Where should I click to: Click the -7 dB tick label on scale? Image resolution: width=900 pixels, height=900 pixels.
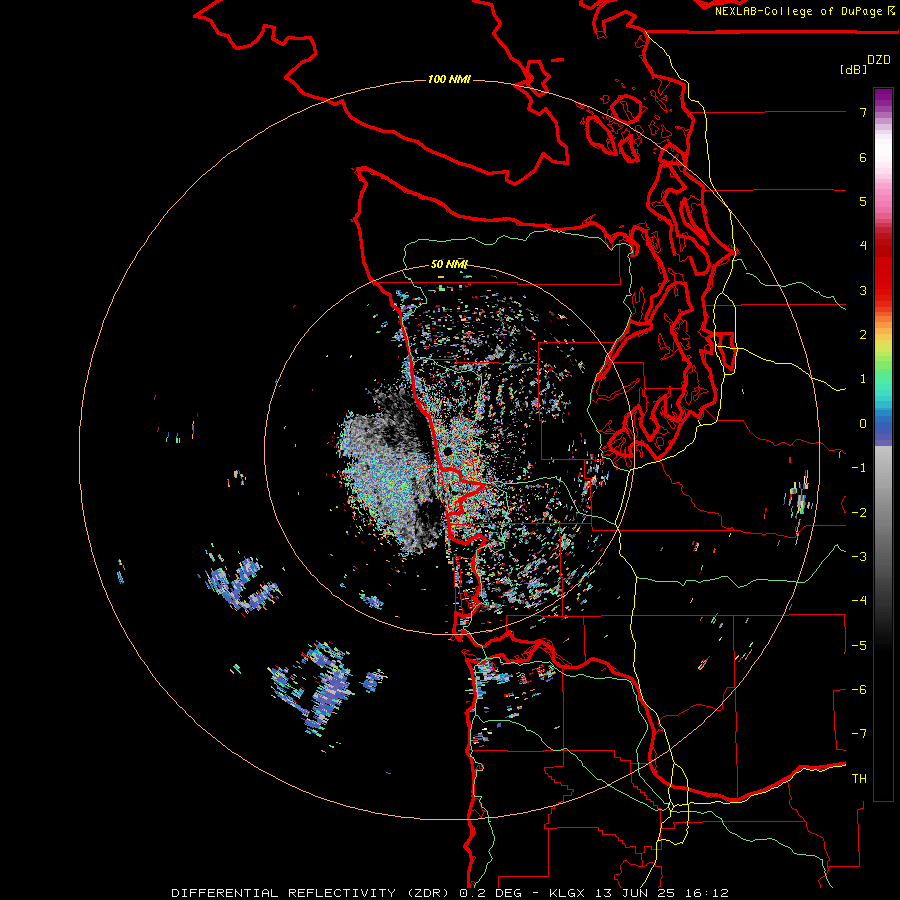coord(859,734)
